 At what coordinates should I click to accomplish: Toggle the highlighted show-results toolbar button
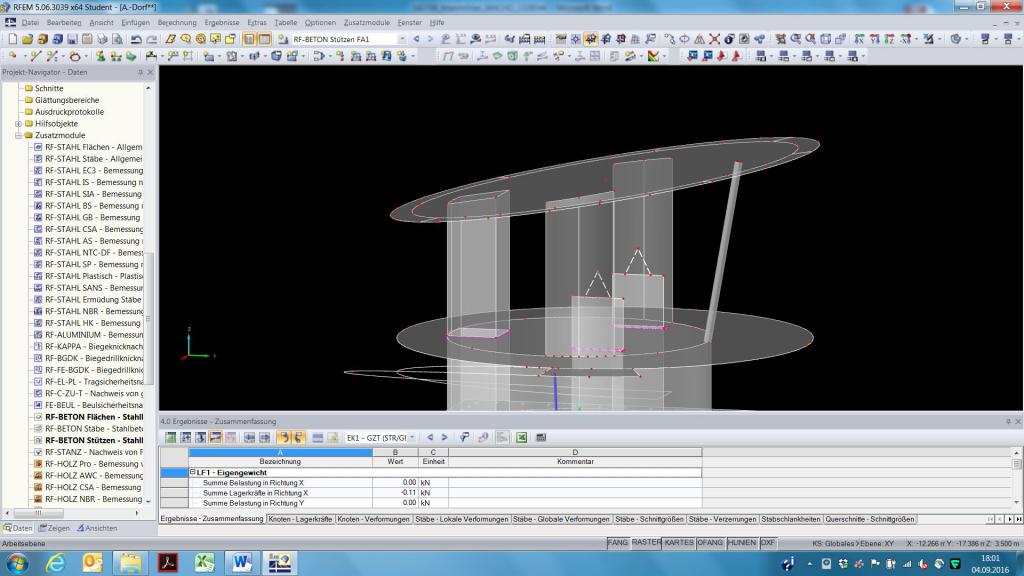pos(590,39)
